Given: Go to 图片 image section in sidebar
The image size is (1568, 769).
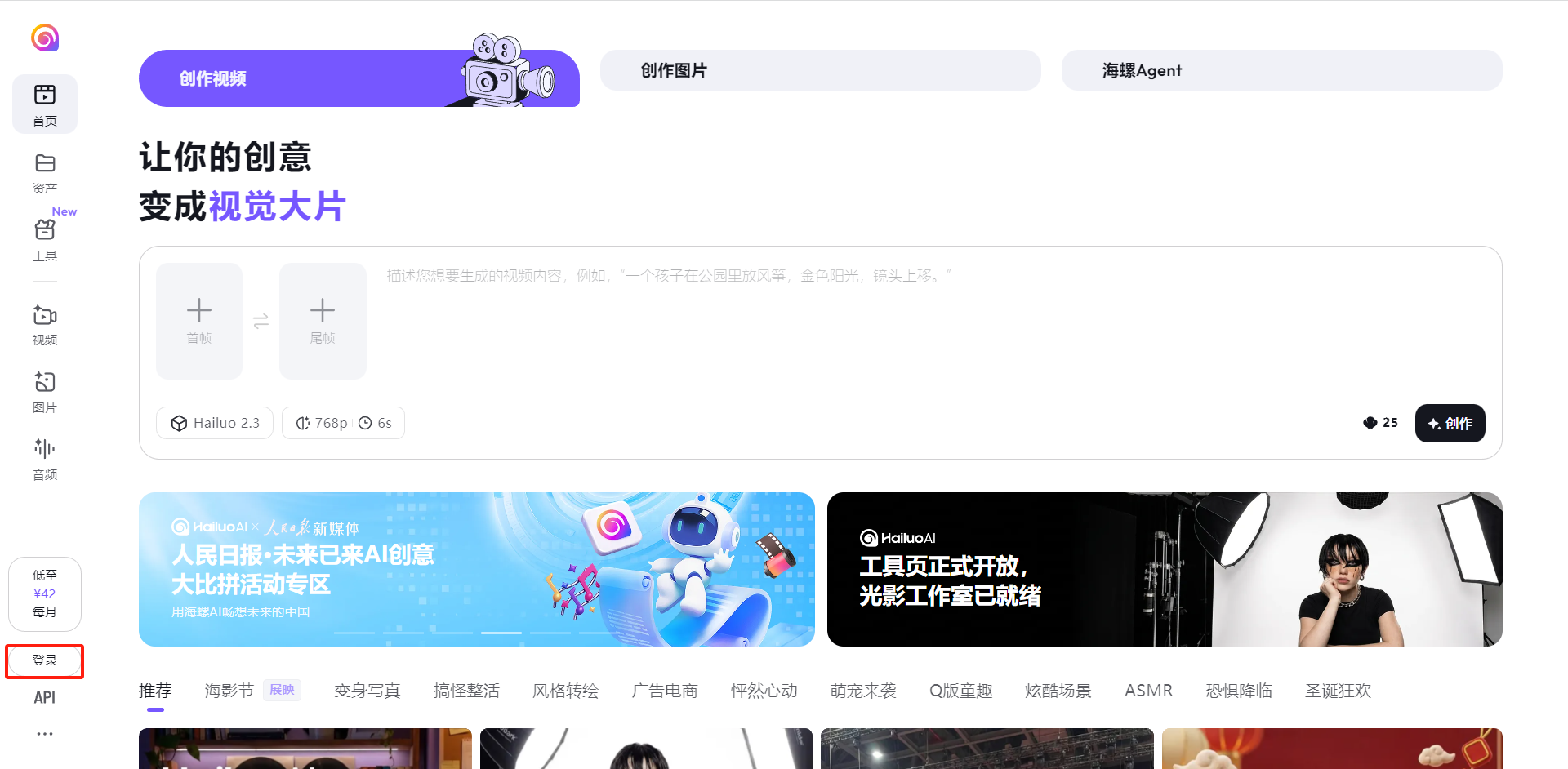Looking at the screenshot, I should click(45, 391).
